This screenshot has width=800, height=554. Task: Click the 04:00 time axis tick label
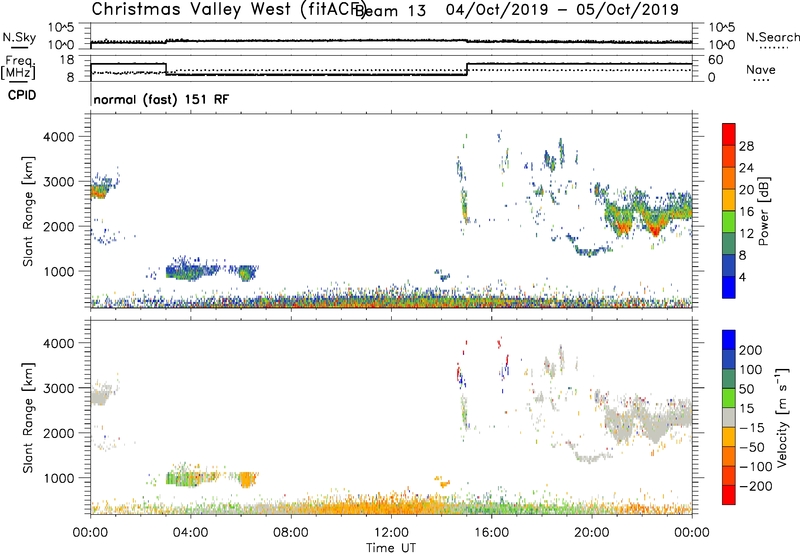190,533
